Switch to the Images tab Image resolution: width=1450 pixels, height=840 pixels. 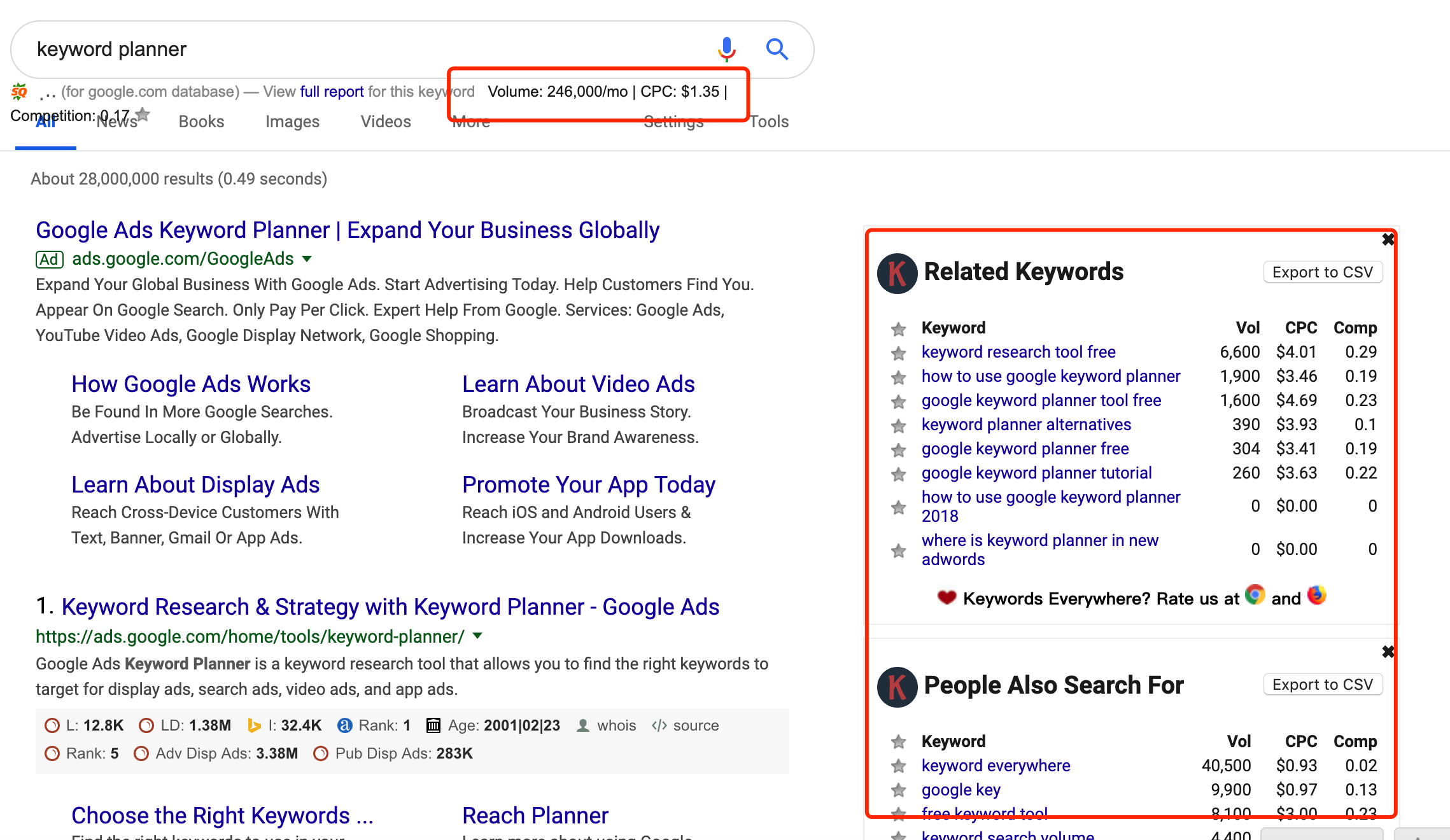tap(292, 122)
